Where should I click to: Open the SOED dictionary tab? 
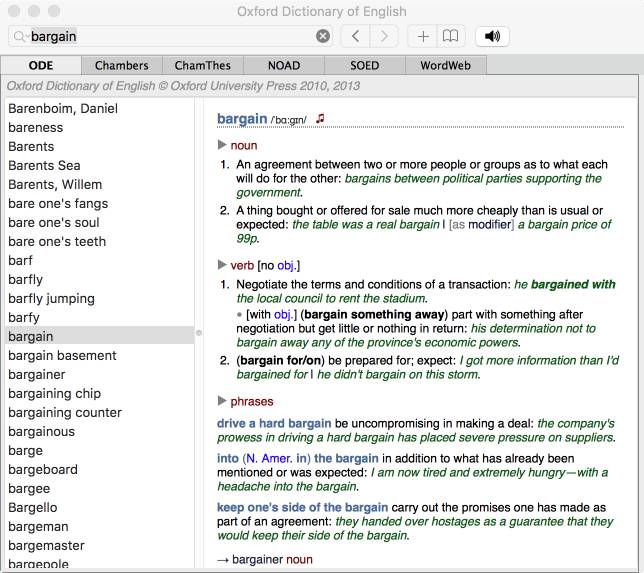(365, 65)
